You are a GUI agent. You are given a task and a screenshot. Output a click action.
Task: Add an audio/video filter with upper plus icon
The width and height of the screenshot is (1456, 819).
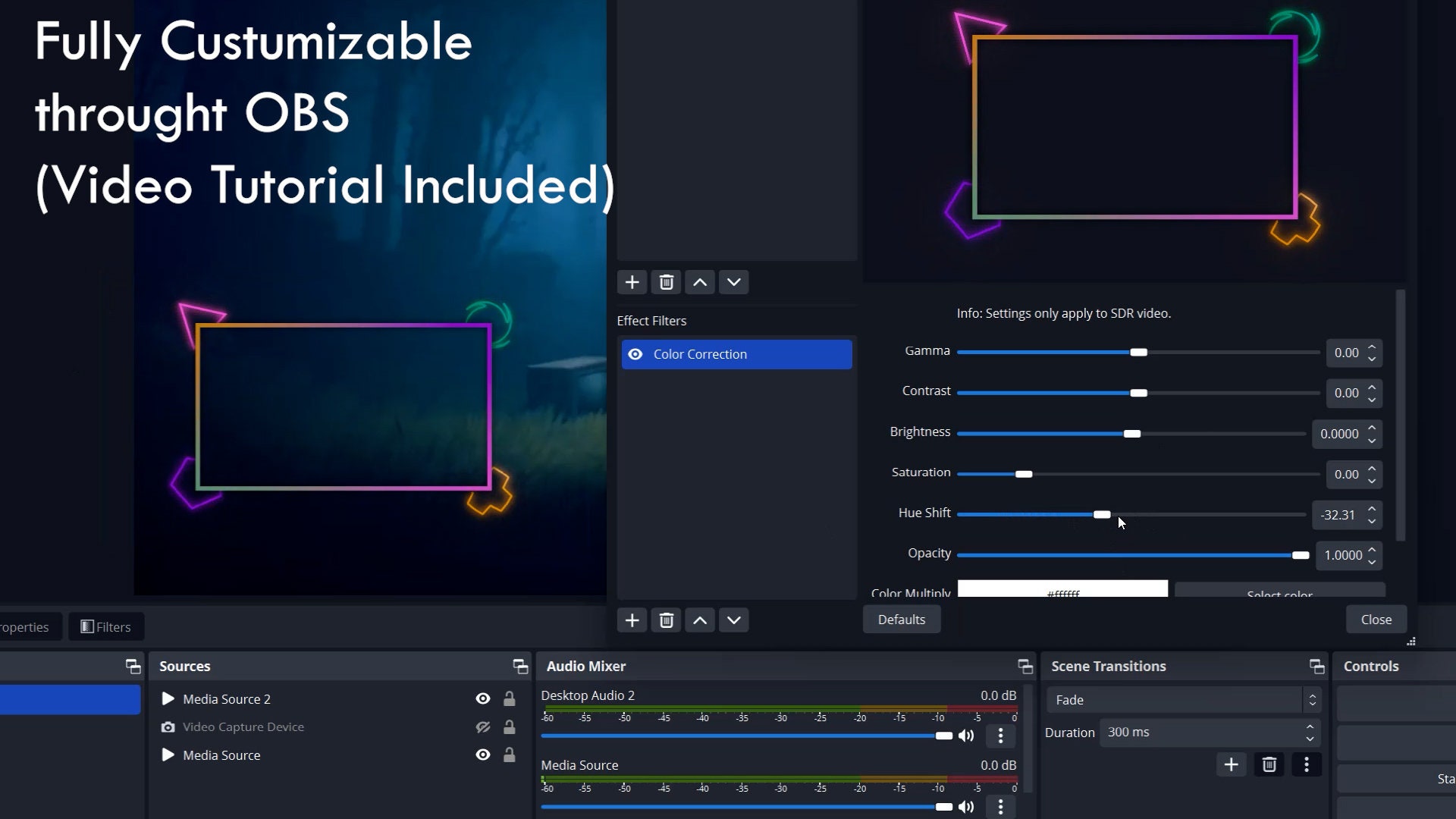tap(632, 282)
